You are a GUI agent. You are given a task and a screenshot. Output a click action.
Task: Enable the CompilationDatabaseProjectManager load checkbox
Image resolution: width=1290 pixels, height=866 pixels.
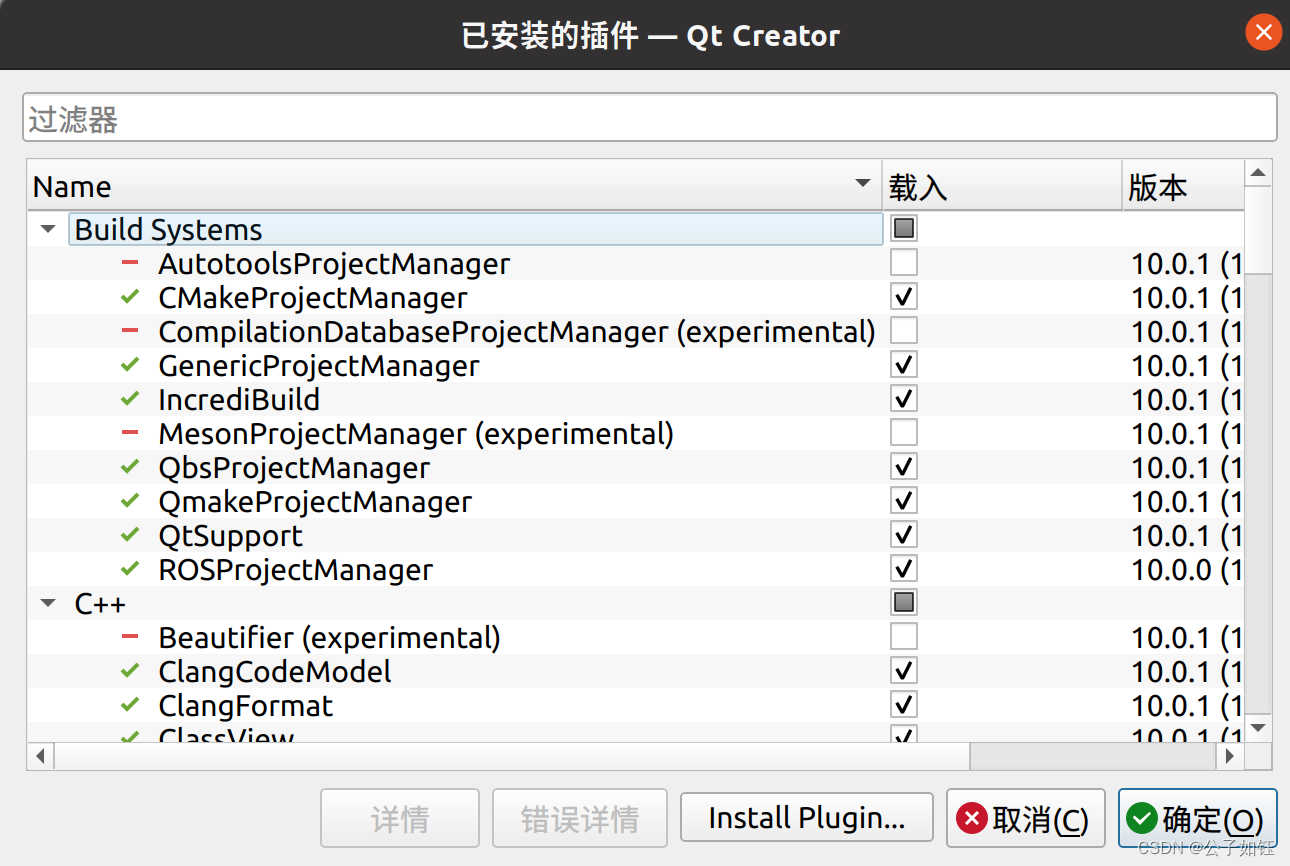(904, 331)
